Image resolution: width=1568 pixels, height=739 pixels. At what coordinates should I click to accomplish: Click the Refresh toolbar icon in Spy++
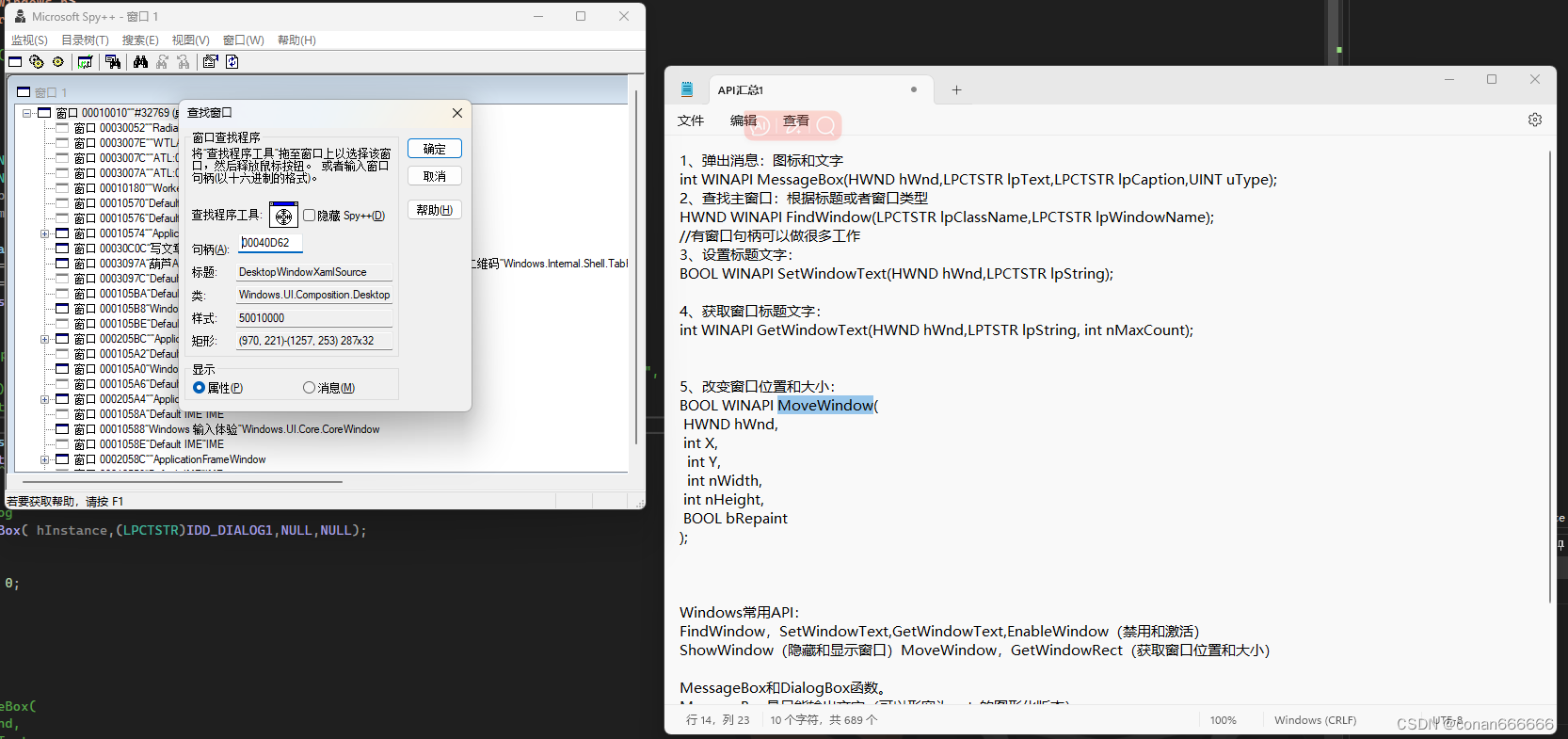coord(232,62)
